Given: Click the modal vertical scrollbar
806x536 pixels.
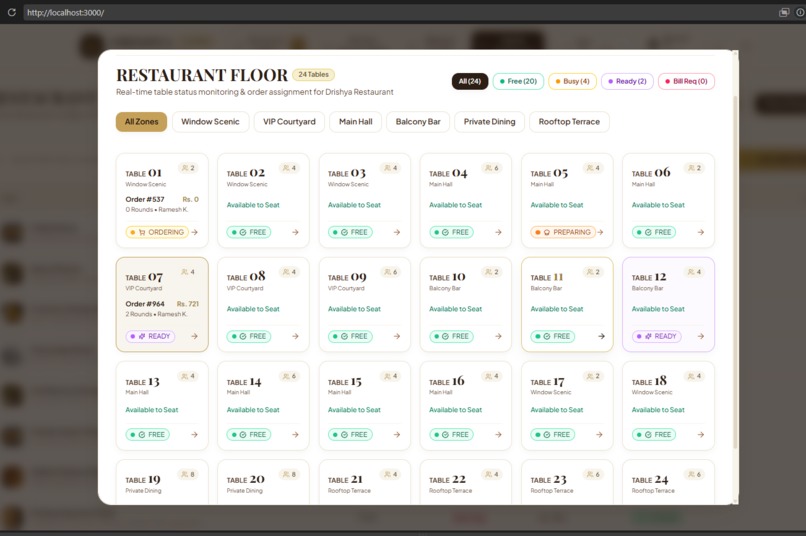Looking at the screenshot, I should (x=735, y=272).
